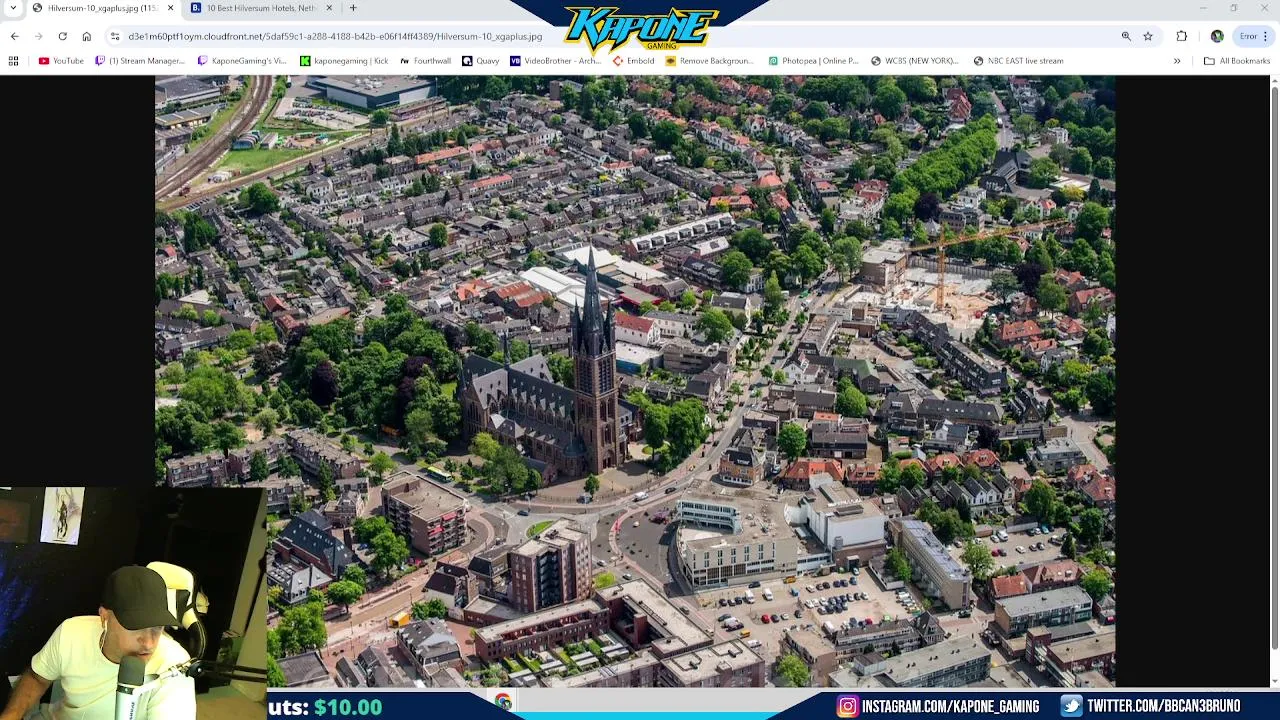
Task: Click the Hilversum aerial photo
Action: 635,381
